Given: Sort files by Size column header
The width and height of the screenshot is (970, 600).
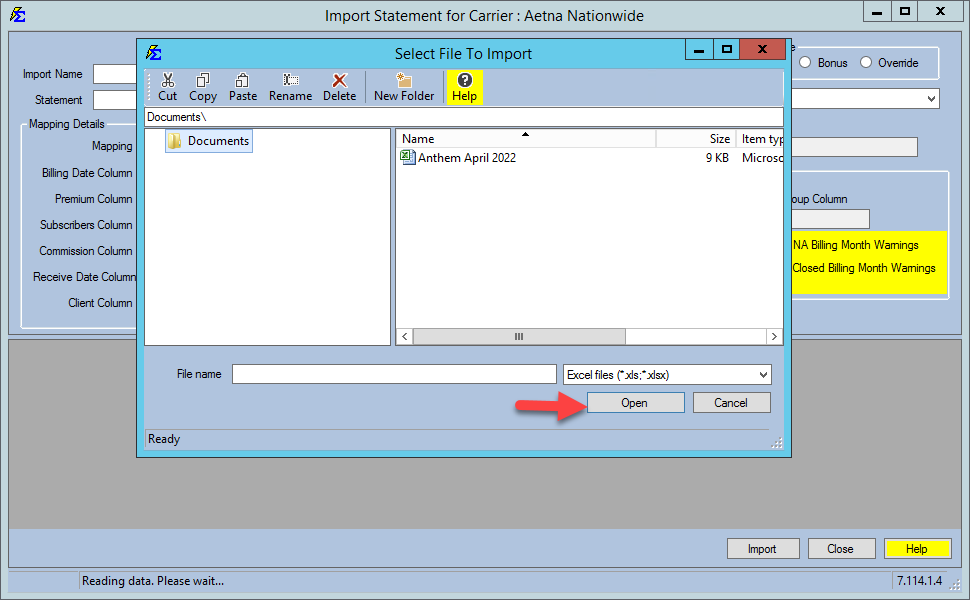Looking at the screenshot, I should (718, 139).
